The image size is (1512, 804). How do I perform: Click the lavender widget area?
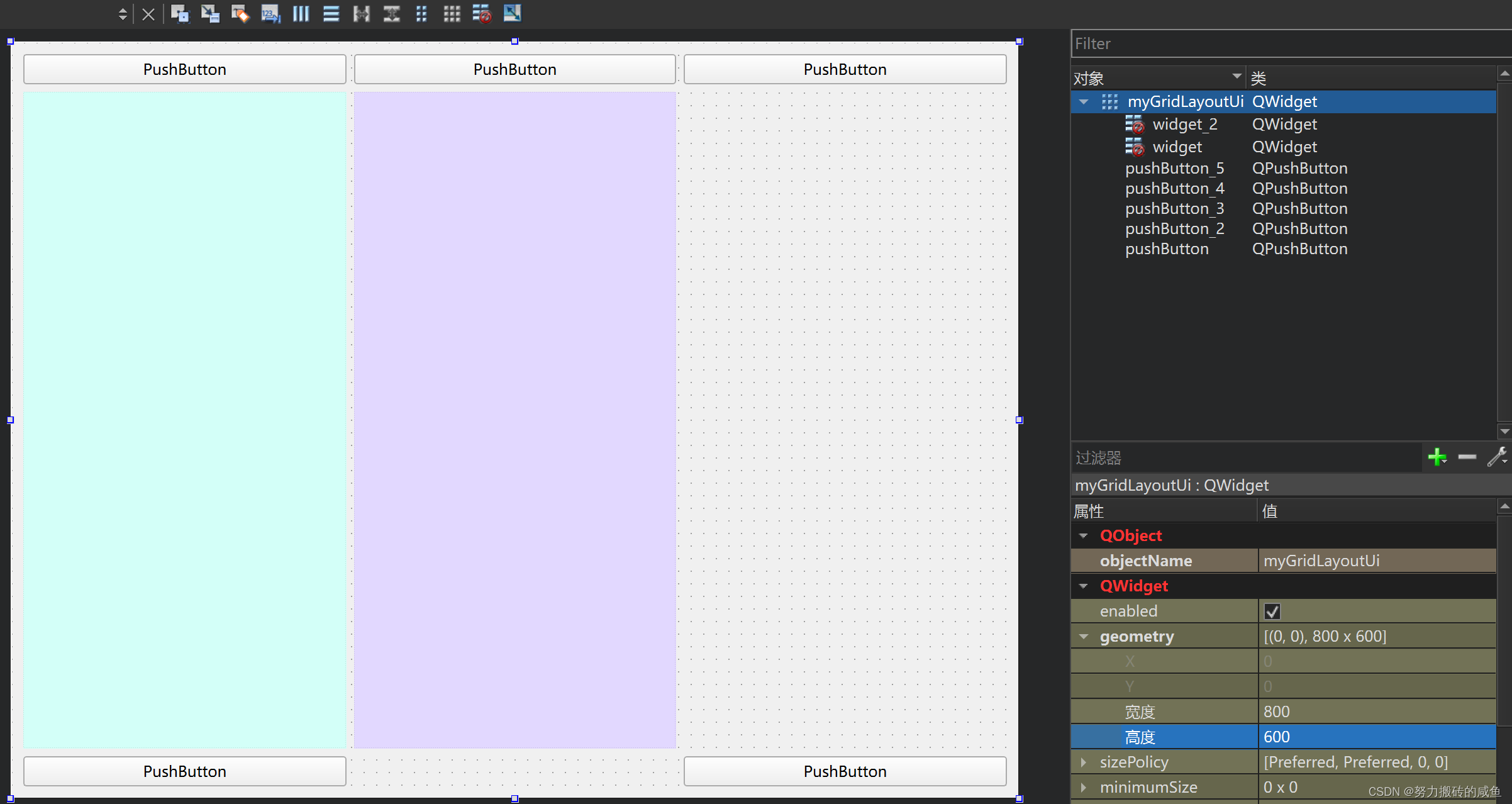pos(514,420)
